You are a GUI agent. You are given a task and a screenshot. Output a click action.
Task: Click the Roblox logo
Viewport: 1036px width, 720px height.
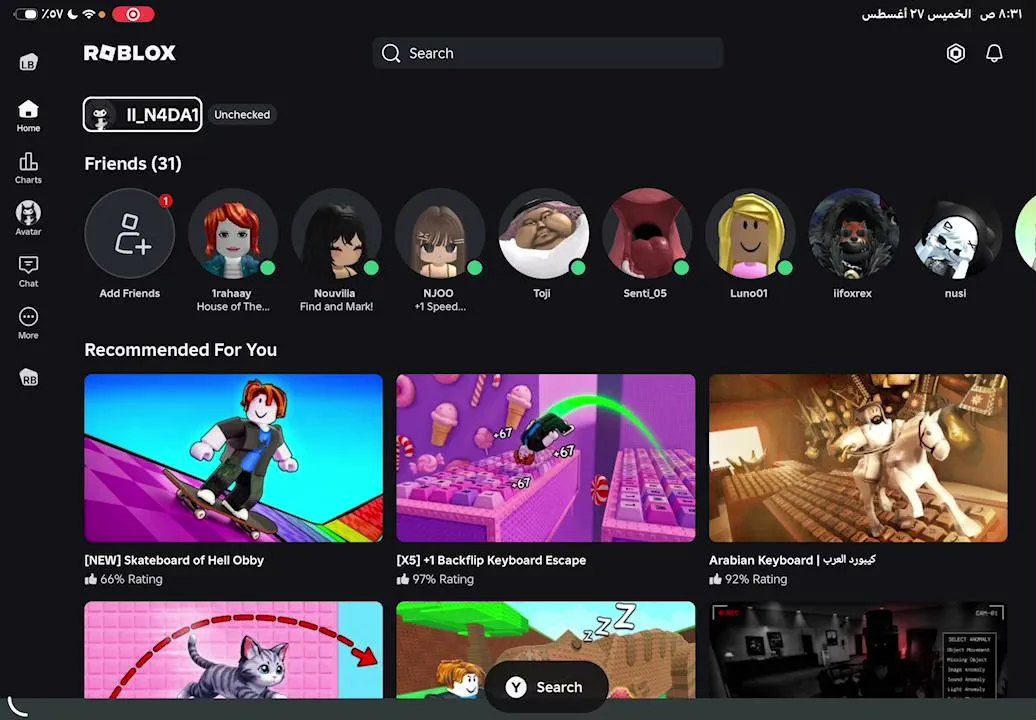coord(130,53)
